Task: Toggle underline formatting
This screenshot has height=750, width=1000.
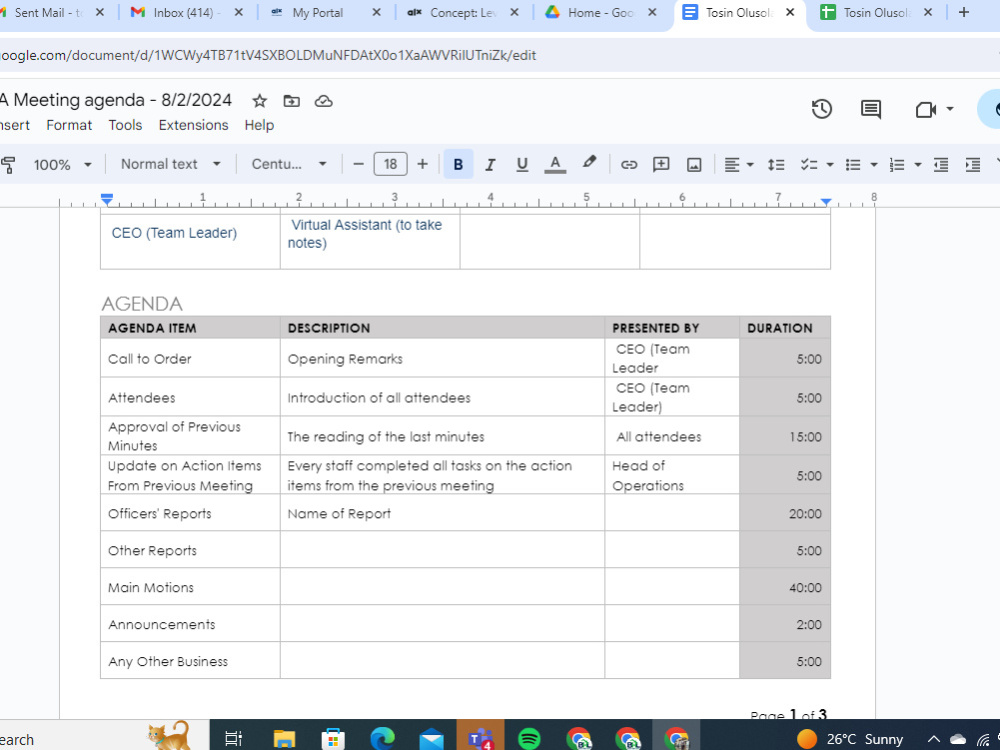Action: click(x=522, y=165)
